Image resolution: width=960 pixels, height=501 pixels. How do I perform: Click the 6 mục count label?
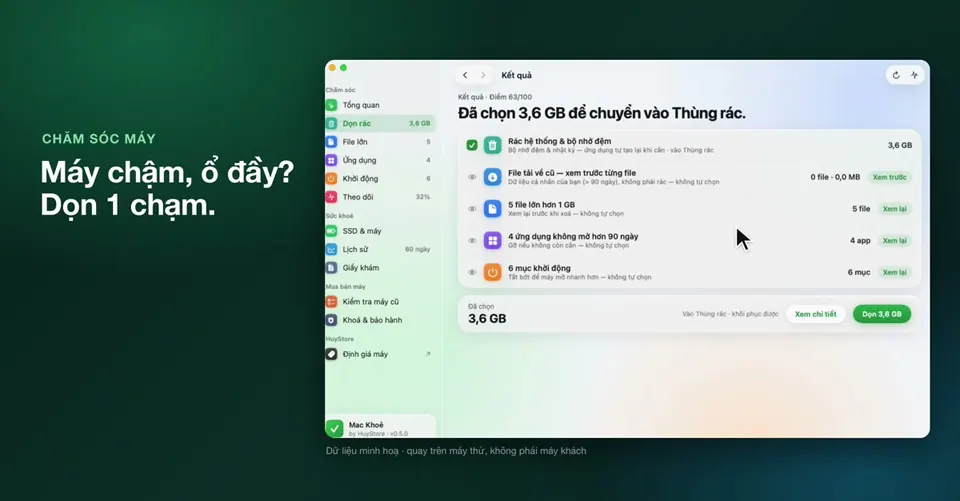tap(859, 272)
